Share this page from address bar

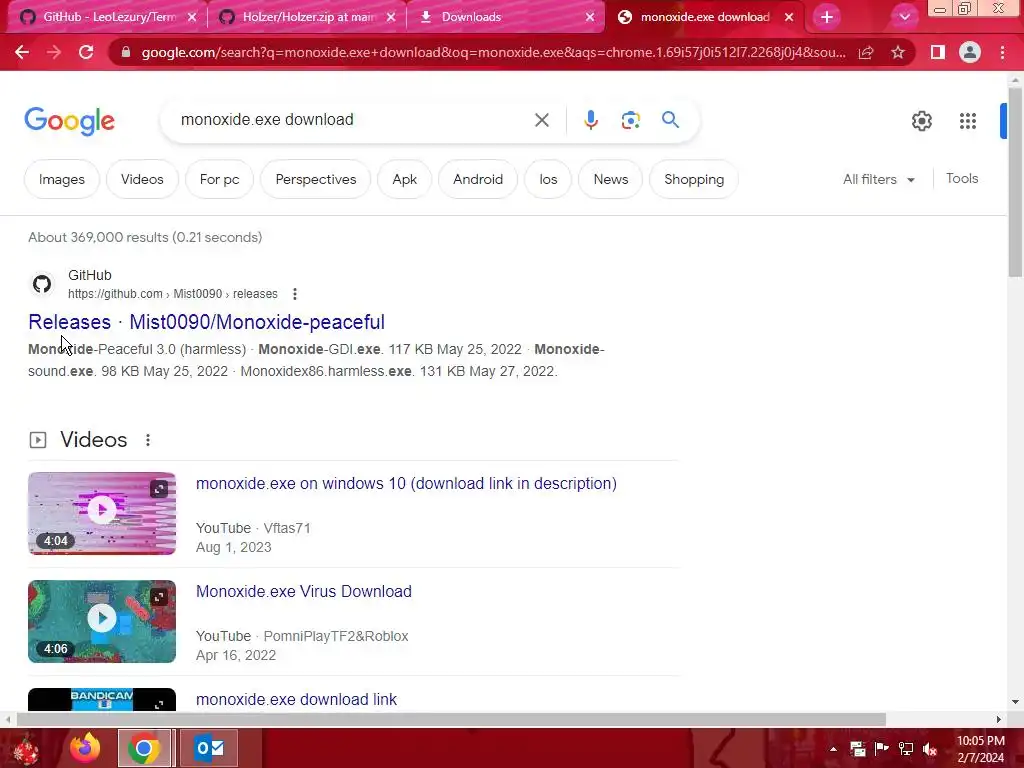[x=866, y=52]
